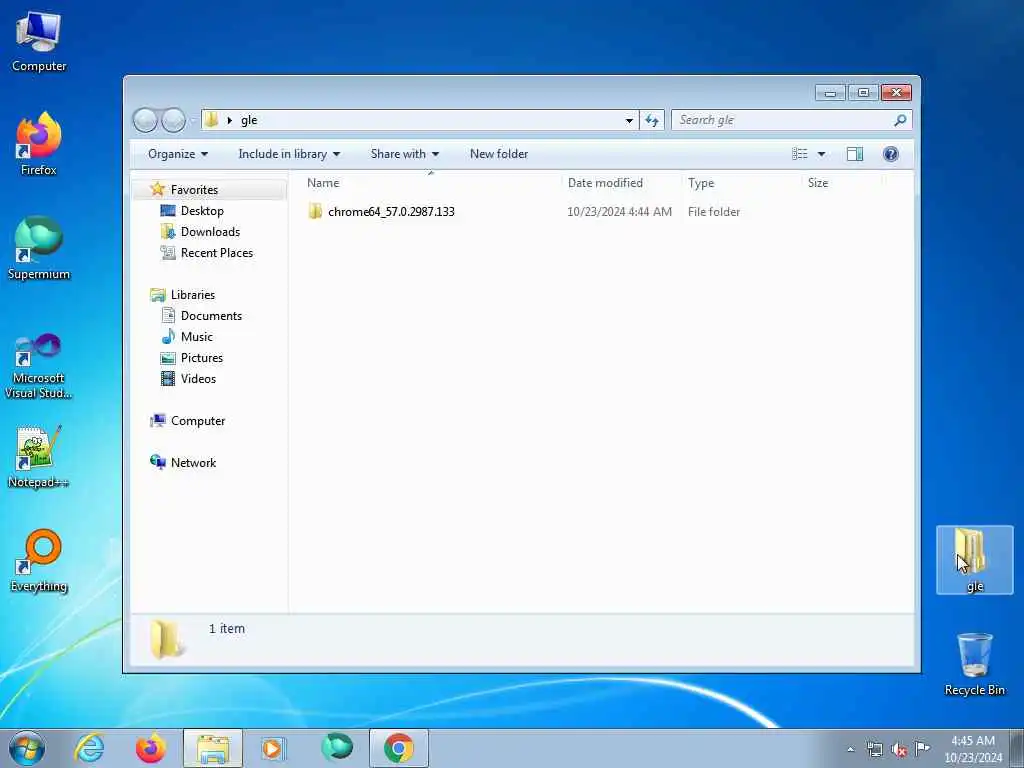Image resolution: width=1024 pixels, height=768 pixels.
Task: Select the Microsoft Visual Studio desktop shortcut
Action: [x=39, y=366]
